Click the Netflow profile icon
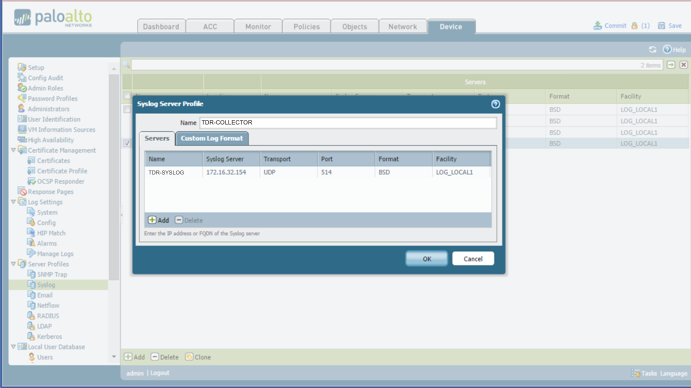The height and width of the screenshot is (388, 691). [x=31, y=305]
